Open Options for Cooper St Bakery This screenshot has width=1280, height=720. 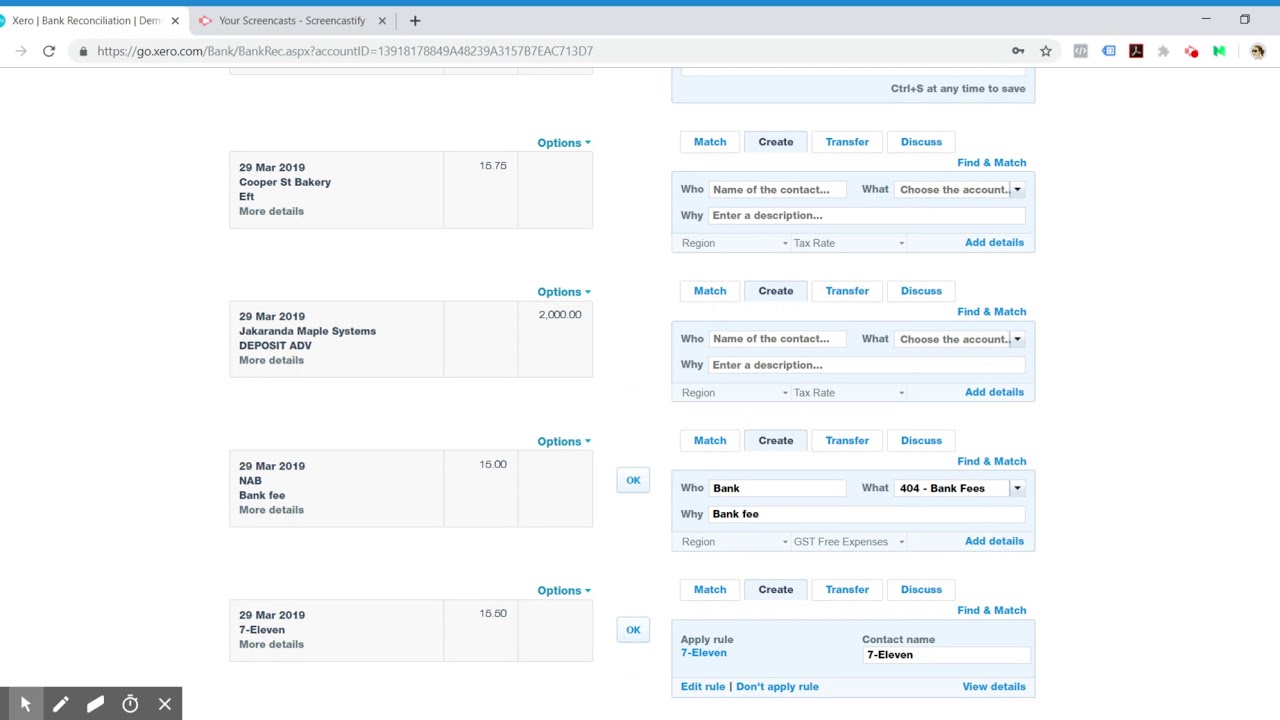tap(564, 143)
